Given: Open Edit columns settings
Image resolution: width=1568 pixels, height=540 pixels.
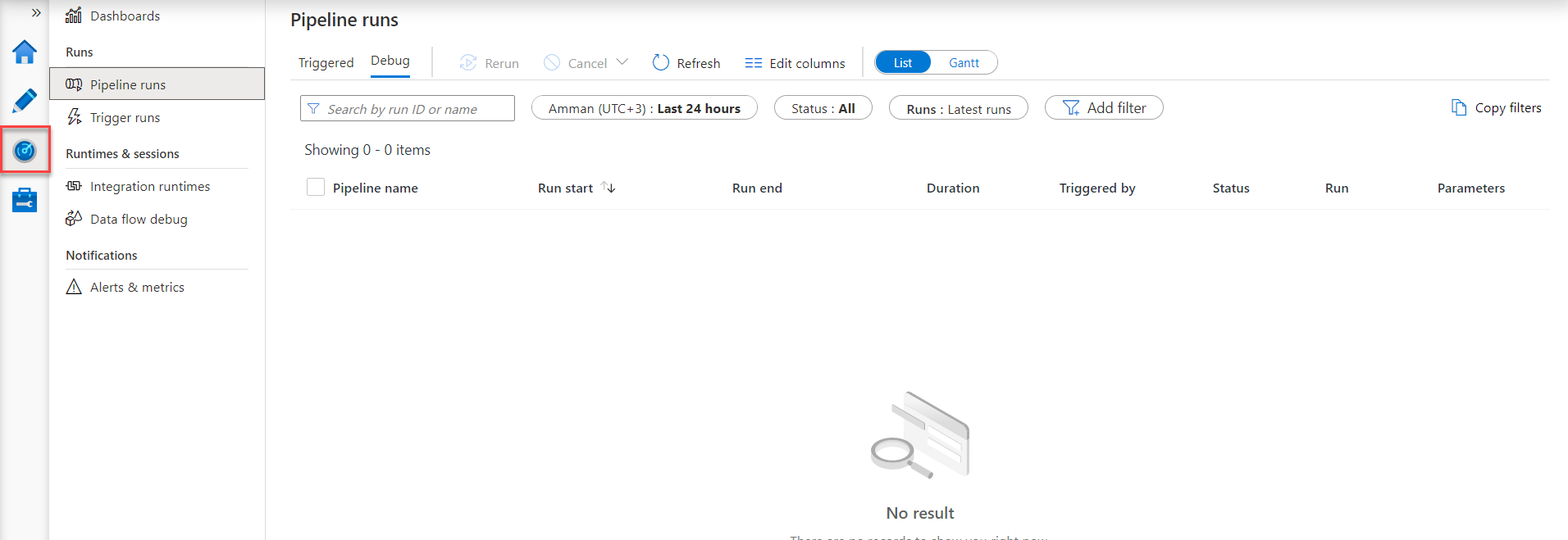Looking at the screenshot, I should 795,63.
